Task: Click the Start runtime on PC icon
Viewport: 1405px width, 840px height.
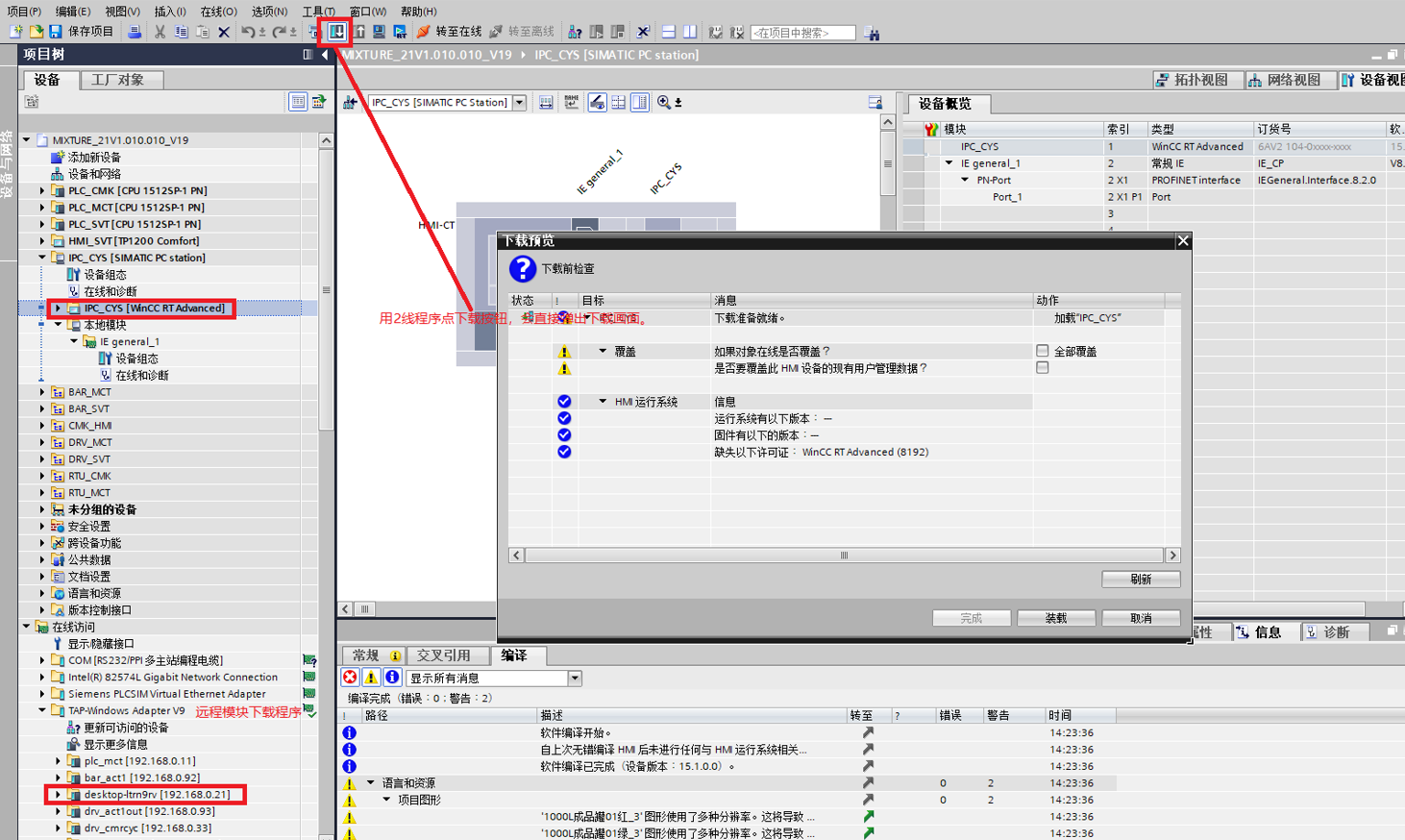Action: coord(400,32)
